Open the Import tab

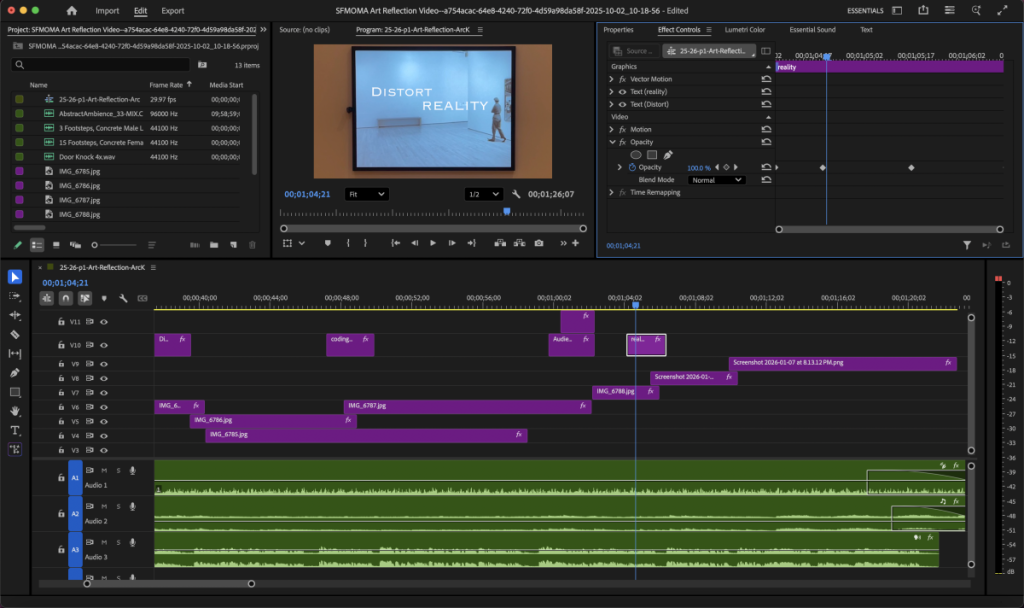(107, 10)
